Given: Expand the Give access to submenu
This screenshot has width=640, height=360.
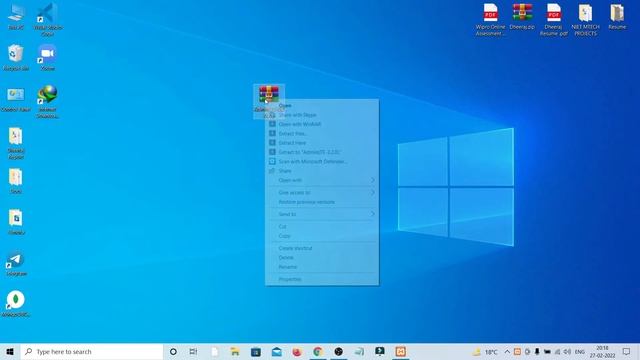Looking at the screenshot, I should tap(322, 192).
